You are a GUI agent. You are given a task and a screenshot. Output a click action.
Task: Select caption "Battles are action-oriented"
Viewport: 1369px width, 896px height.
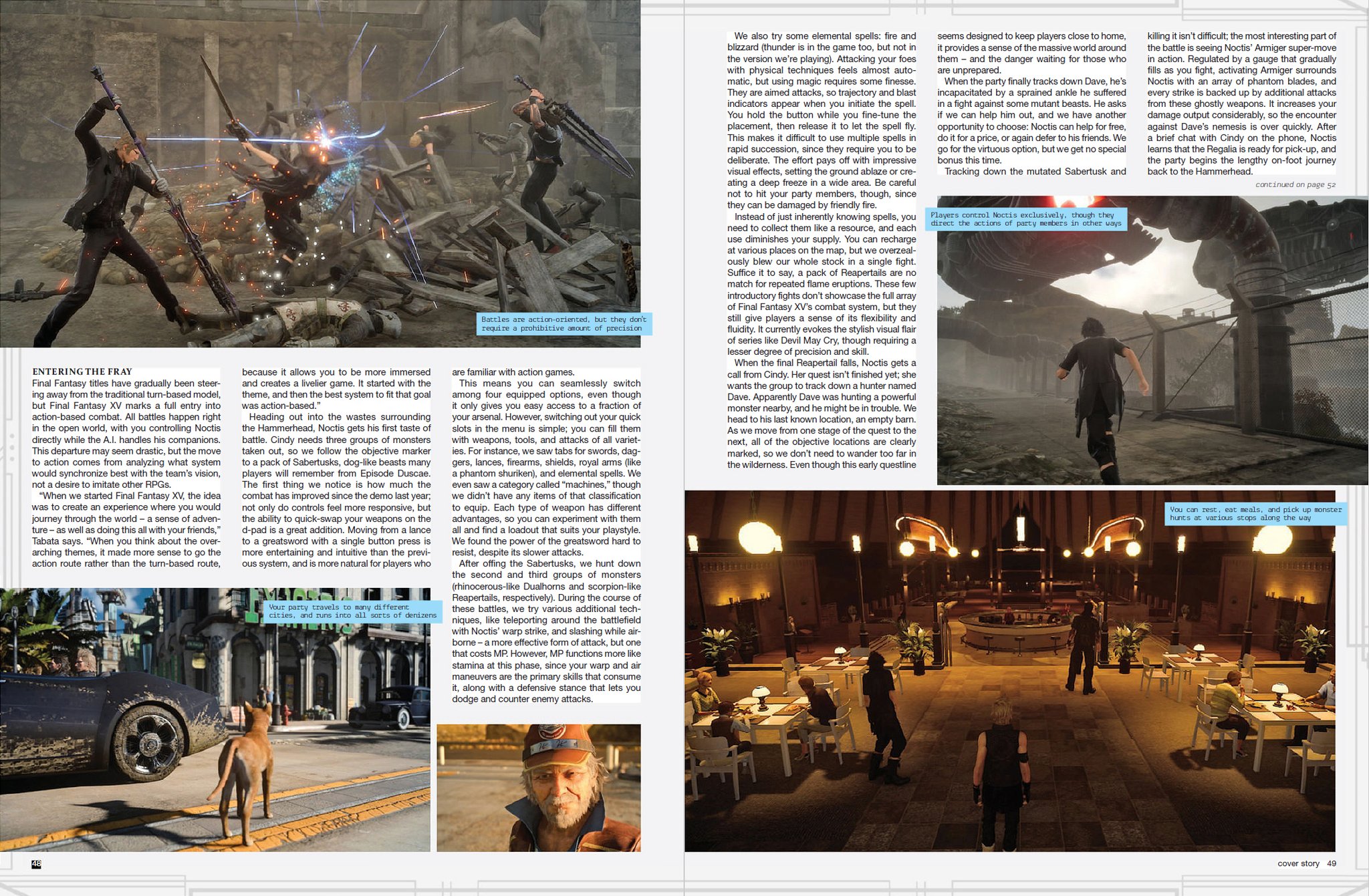(564, 324)
